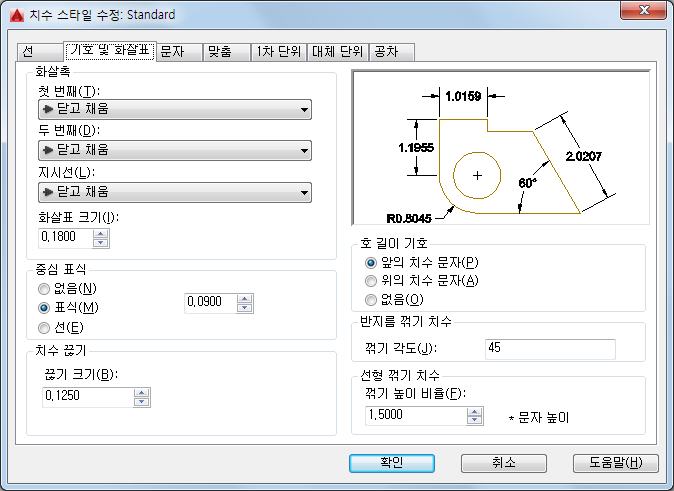Click the AutoCAD logo icon in title bar

pos(17,15)
